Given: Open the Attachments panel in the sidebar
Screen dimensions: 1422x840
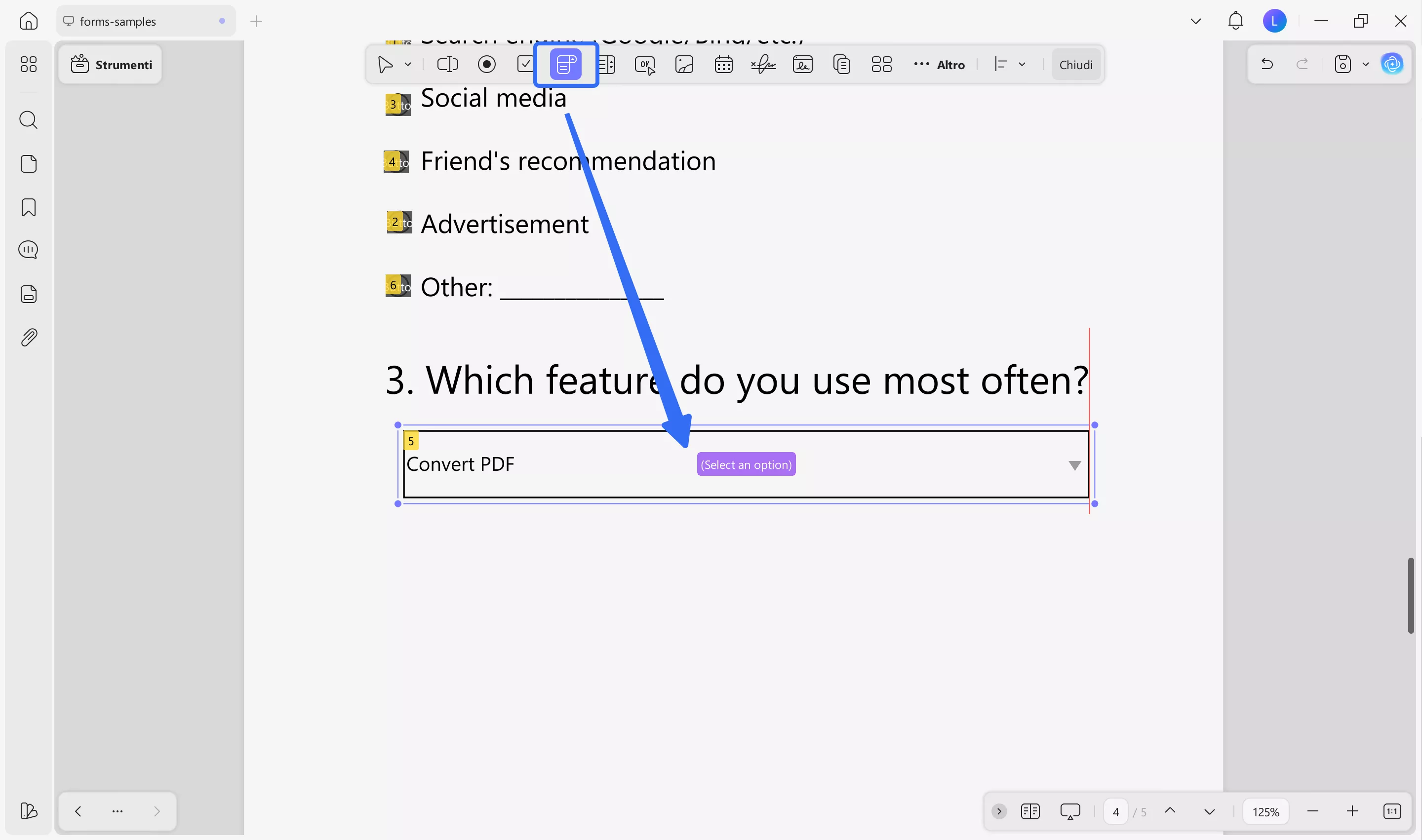Looking at the screenshot, I should click(x=28, y=337).
